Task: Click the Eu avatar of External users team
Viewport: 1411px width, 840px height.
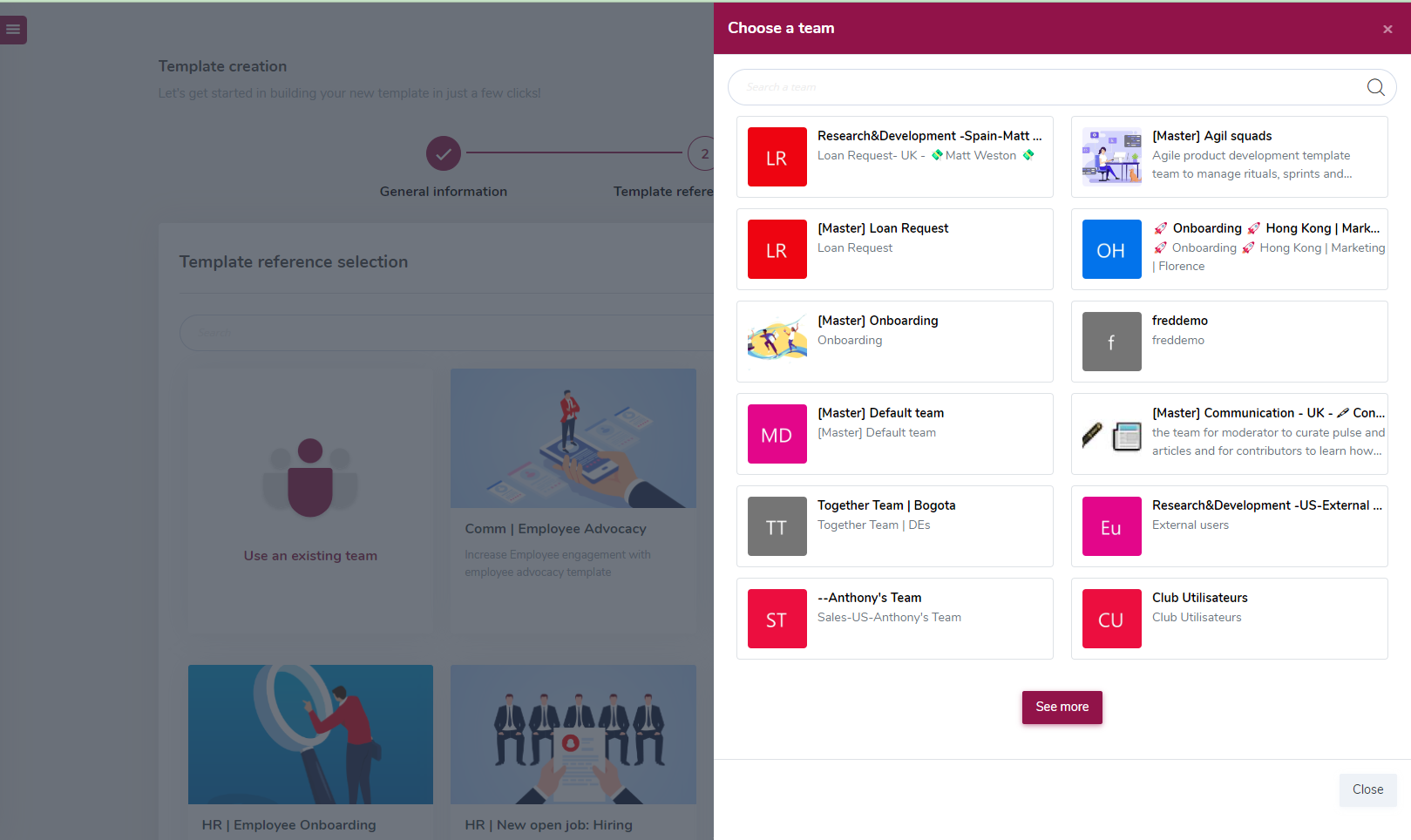Action: (x=1111, y=526)
